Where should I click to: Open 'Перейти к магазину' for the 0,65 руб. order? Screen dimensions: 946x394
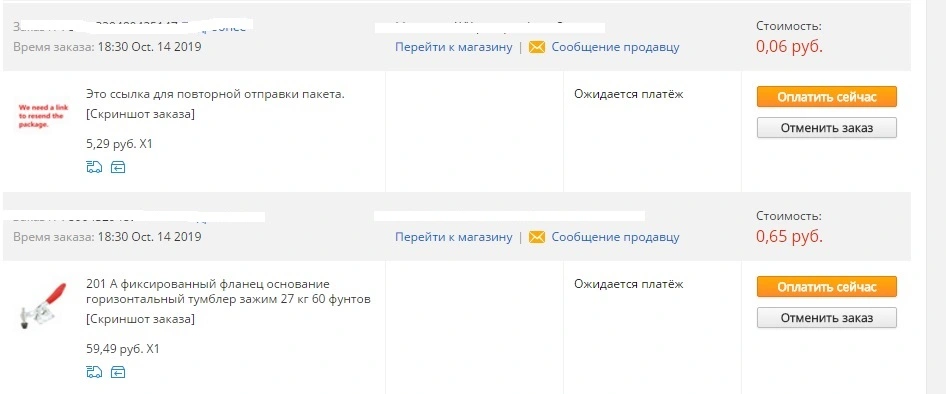coord(454,237)
